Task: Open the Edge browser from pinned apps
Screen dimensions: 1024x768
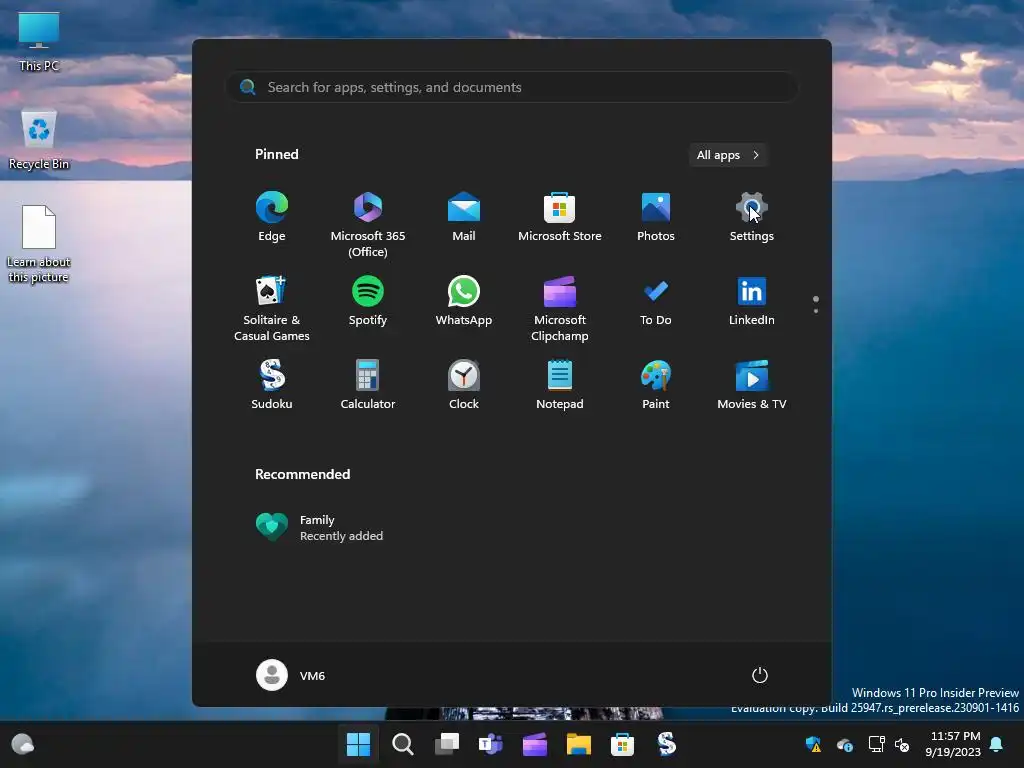Action: (272, 217)
